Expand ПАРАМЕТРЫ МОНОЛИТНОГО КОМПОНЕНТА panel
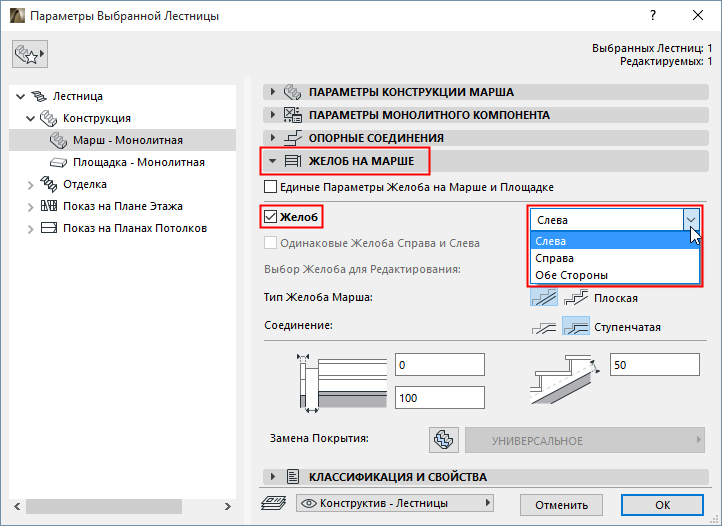Screen dimensions: 722x526 (x=273, y=115)
